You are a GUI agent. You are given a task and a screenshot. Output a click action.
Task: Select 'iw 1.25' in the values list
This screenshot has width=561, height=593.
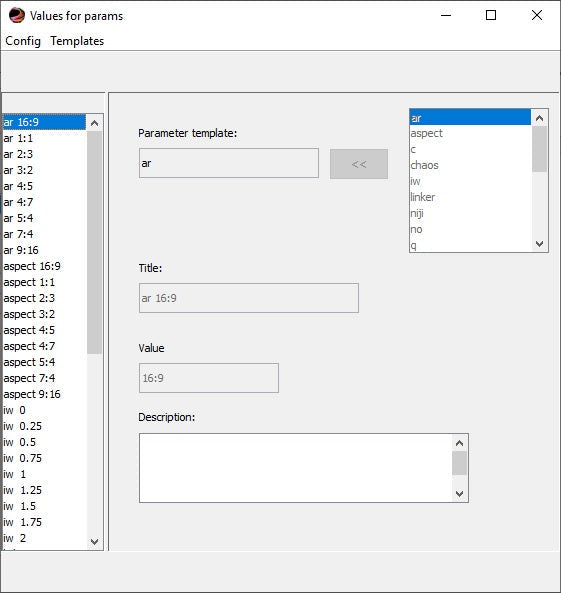coord(44,490)
